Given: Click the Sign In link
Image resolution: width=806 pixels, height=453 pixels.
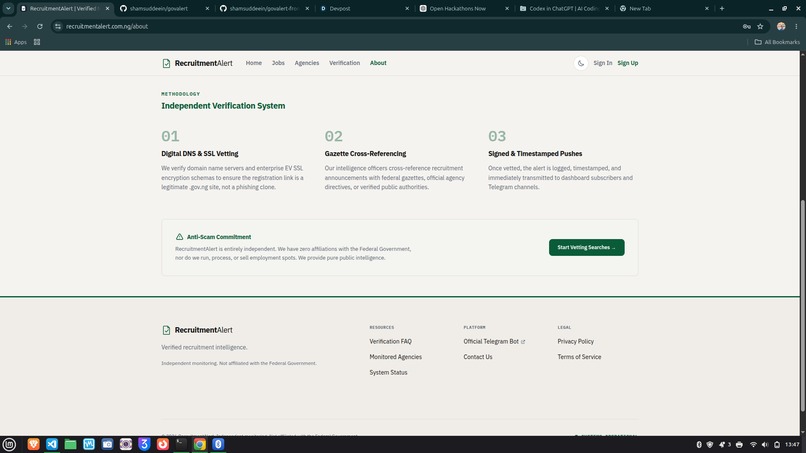Looking at the screenshot, I should click(602, 63).
